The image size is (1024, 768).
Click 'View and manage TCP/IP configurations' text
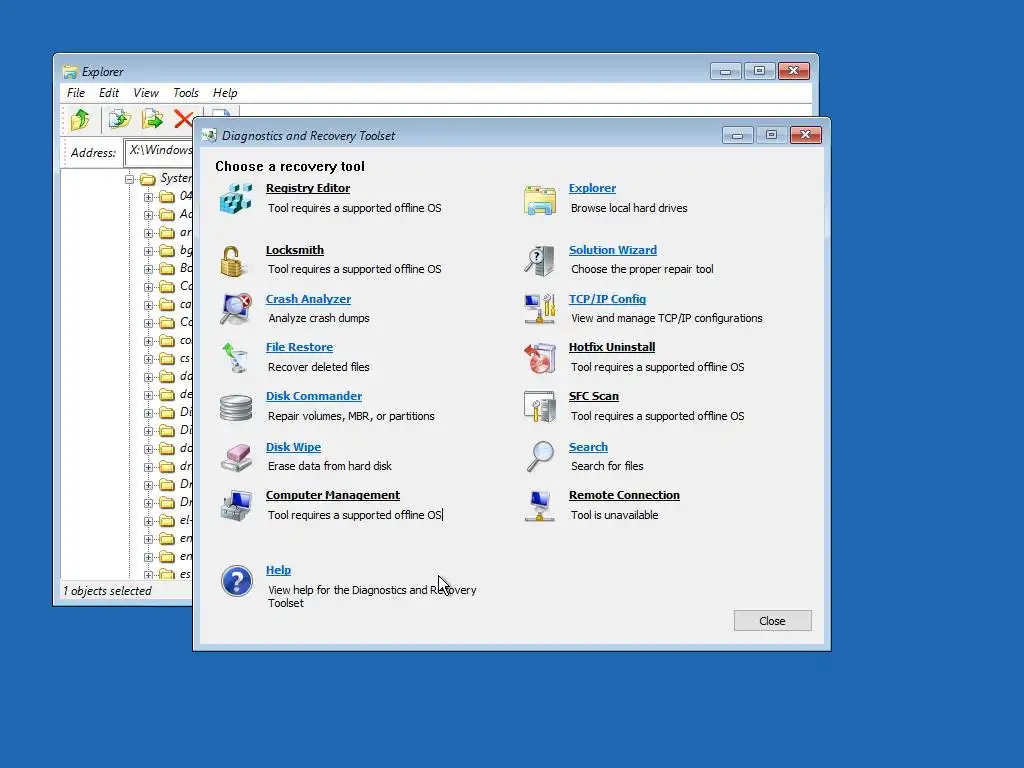pyautogui.click(x=667, y=318)
